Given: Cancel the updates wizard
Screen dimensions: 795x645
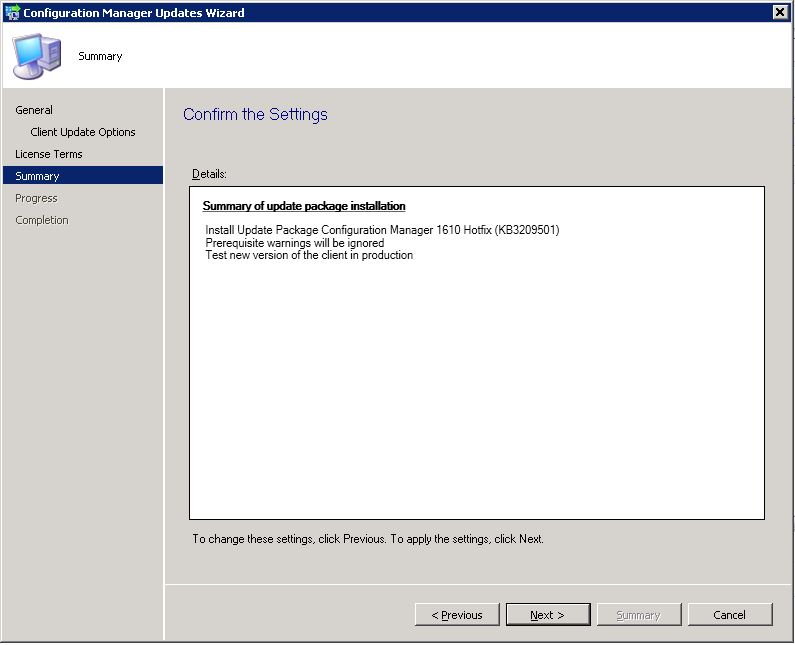Looking at the screenshot, I should click(730, 615).
